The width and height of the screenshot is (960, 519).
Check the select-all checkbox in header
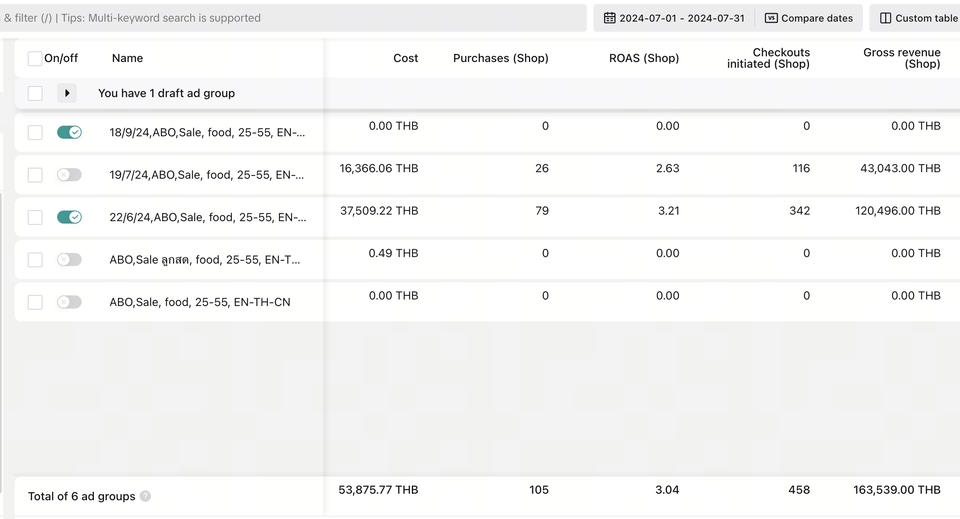click(x=35, y=59)
